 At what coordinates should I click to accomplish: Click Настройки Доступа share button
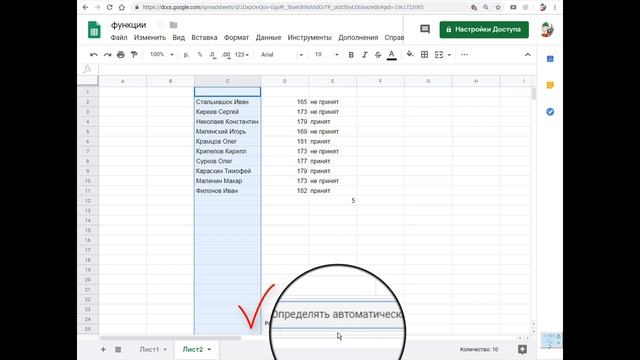tap(484, 29)
